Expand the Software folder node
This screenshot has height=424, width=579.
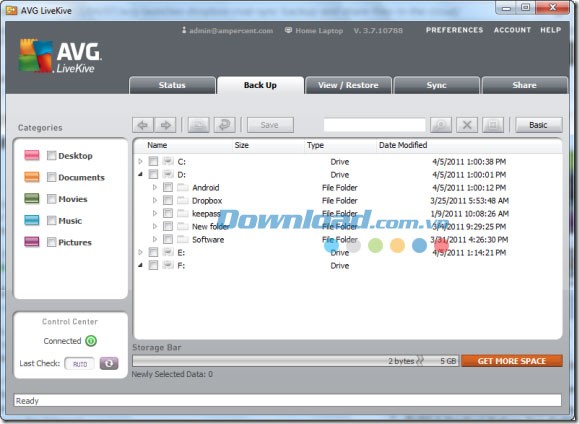point(155,239)
